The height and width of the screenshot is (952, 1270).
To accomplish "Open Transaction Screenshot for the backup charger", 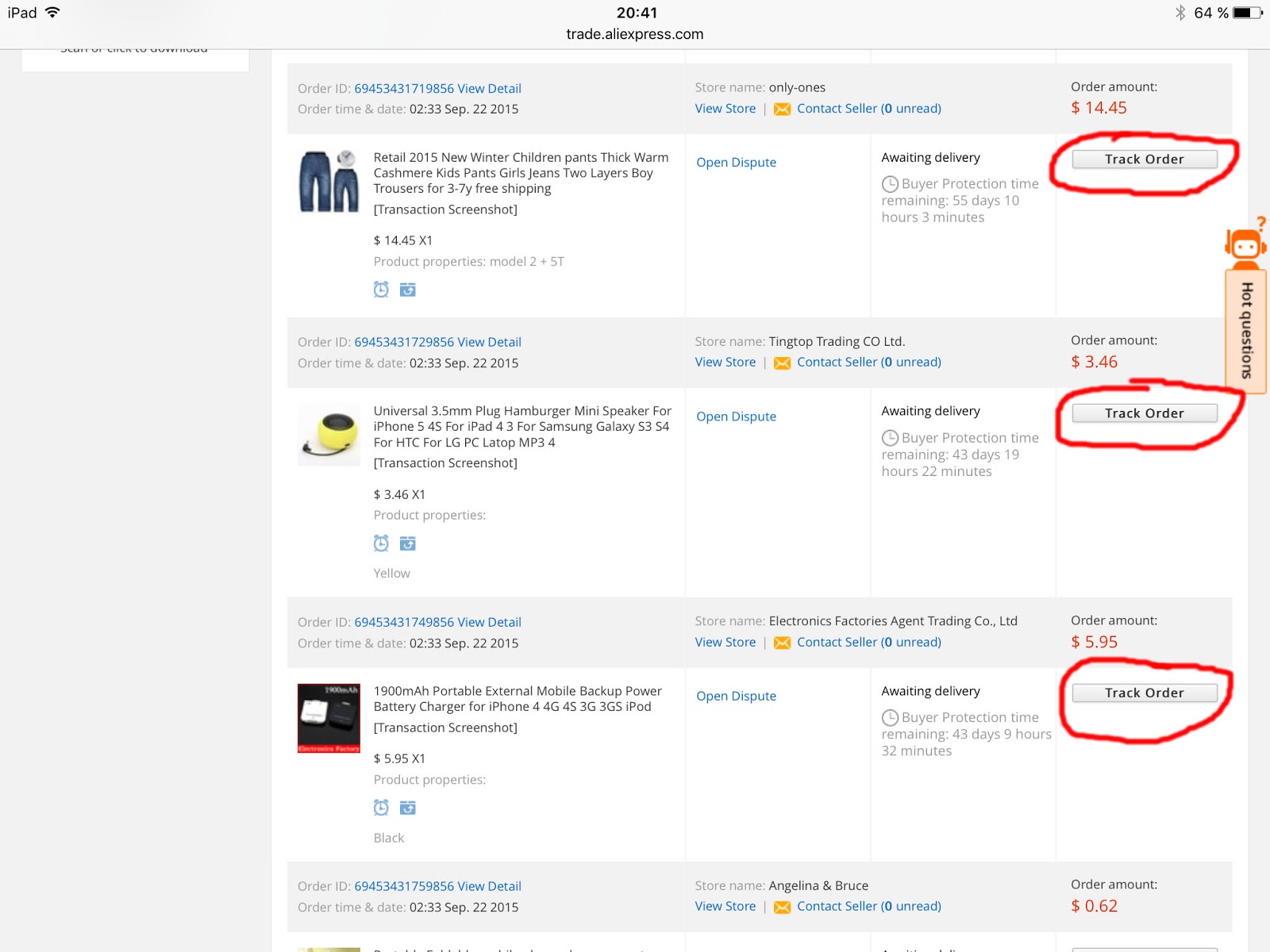I will pos(445,727).
